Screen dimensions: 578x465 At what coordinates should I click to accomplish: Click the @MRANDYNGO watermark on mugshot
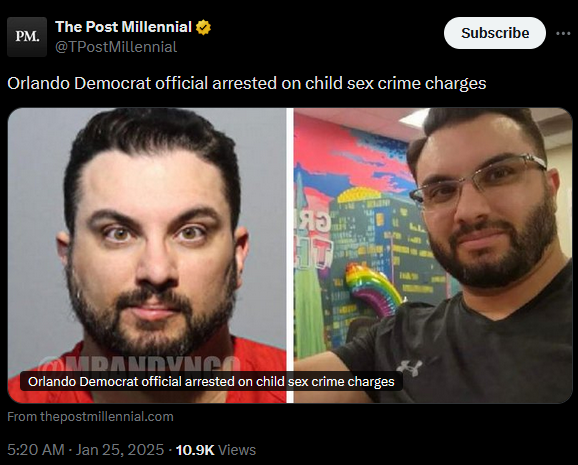139,363
